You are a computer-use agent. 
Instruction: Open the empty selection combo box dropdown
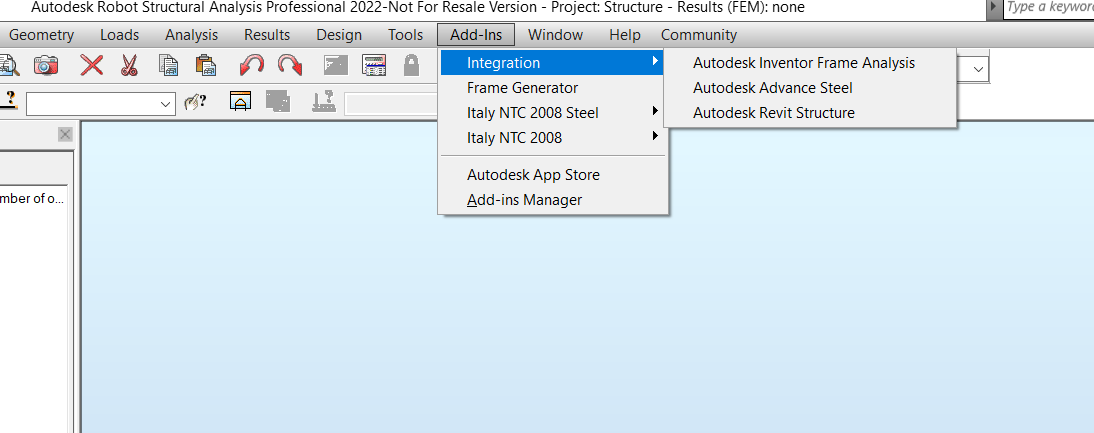[166, 103]
